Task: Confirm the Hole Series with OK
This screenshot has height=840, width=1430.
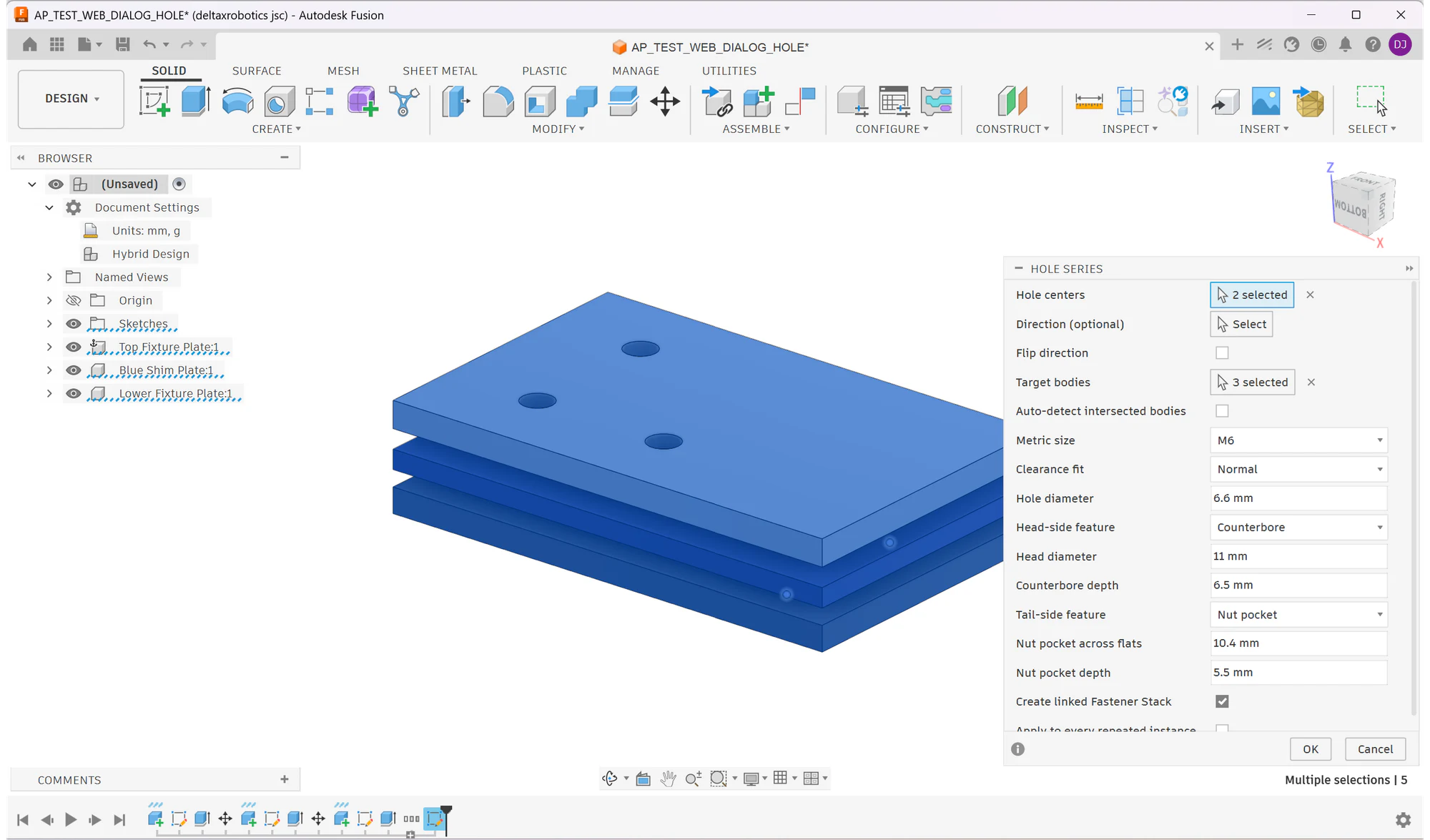Action: 1311,749
